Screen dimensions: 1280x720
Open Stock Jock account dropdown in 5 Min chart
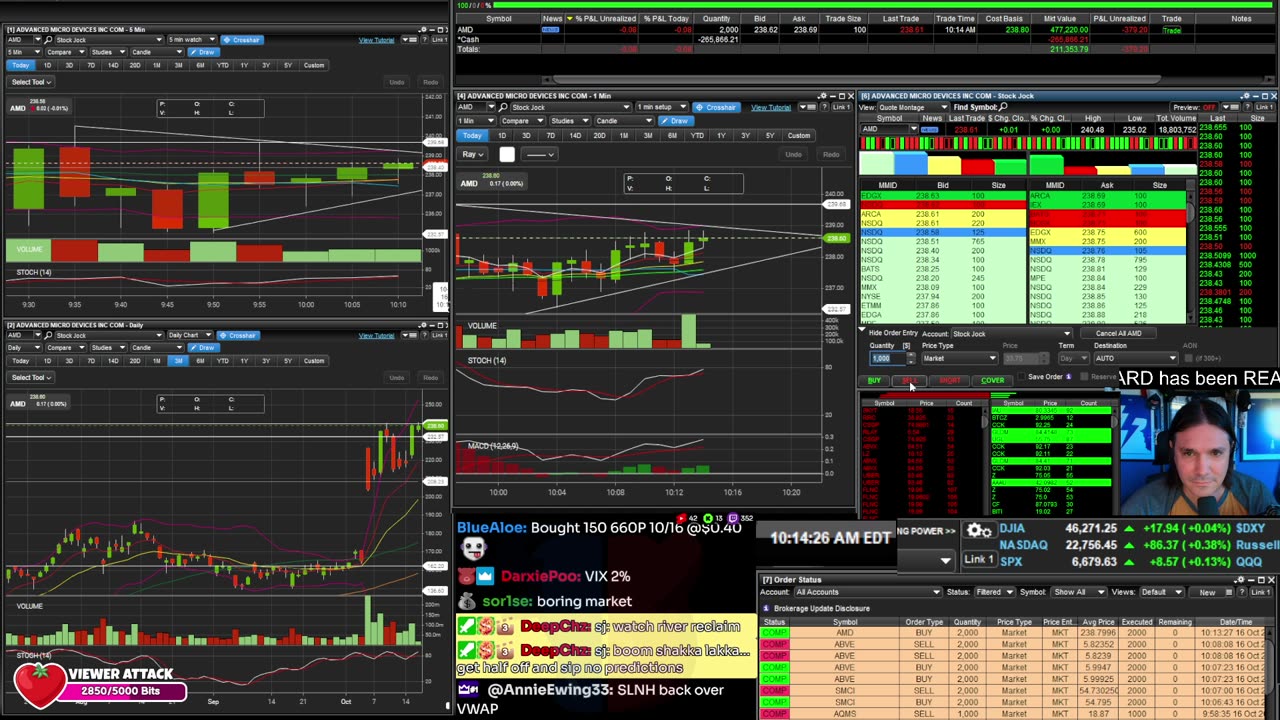pyautogui.click(x=110, y=40)
